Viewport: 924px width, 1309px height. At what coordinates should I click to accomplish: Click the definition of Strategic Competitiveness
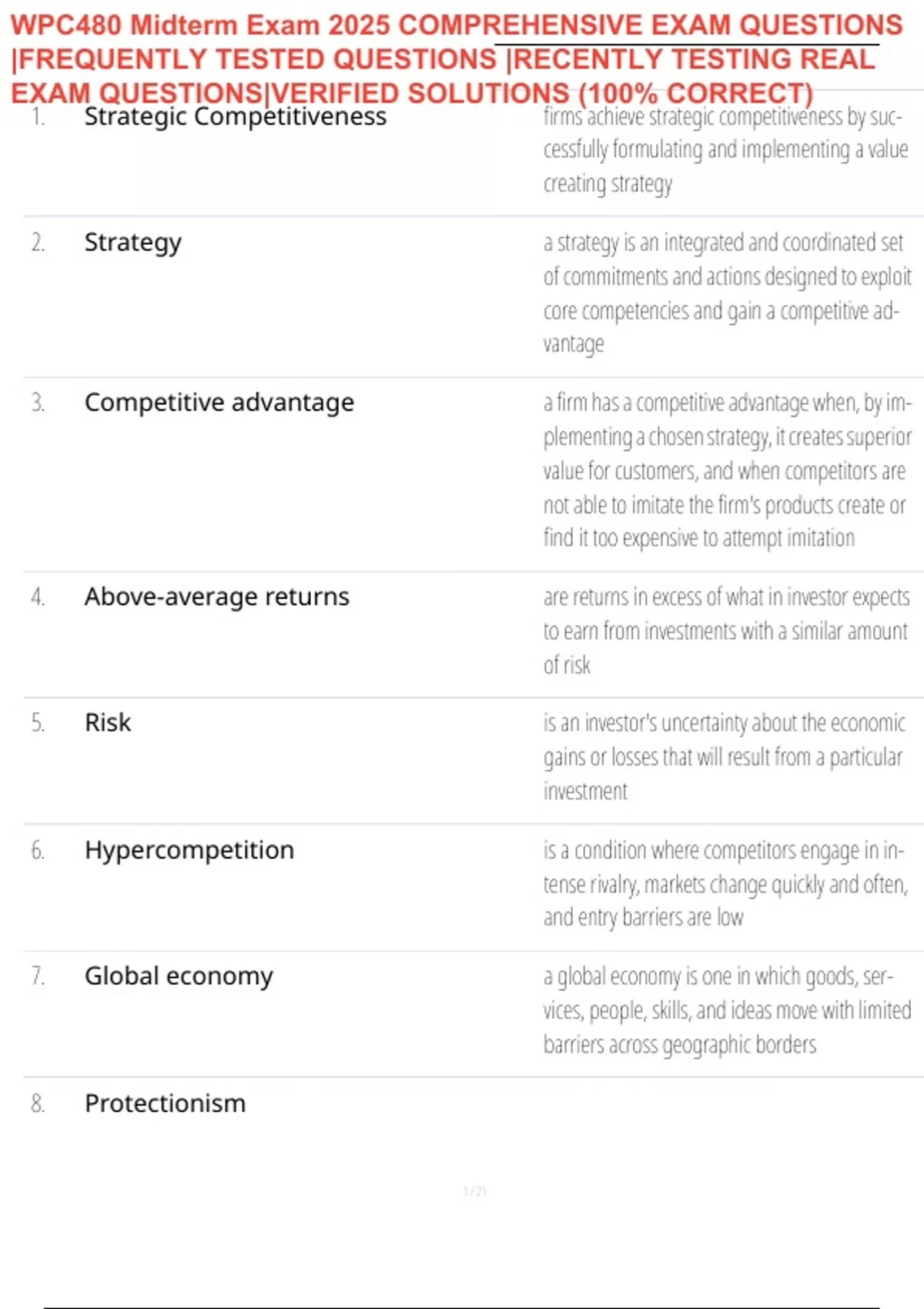(x=724, y=150)
